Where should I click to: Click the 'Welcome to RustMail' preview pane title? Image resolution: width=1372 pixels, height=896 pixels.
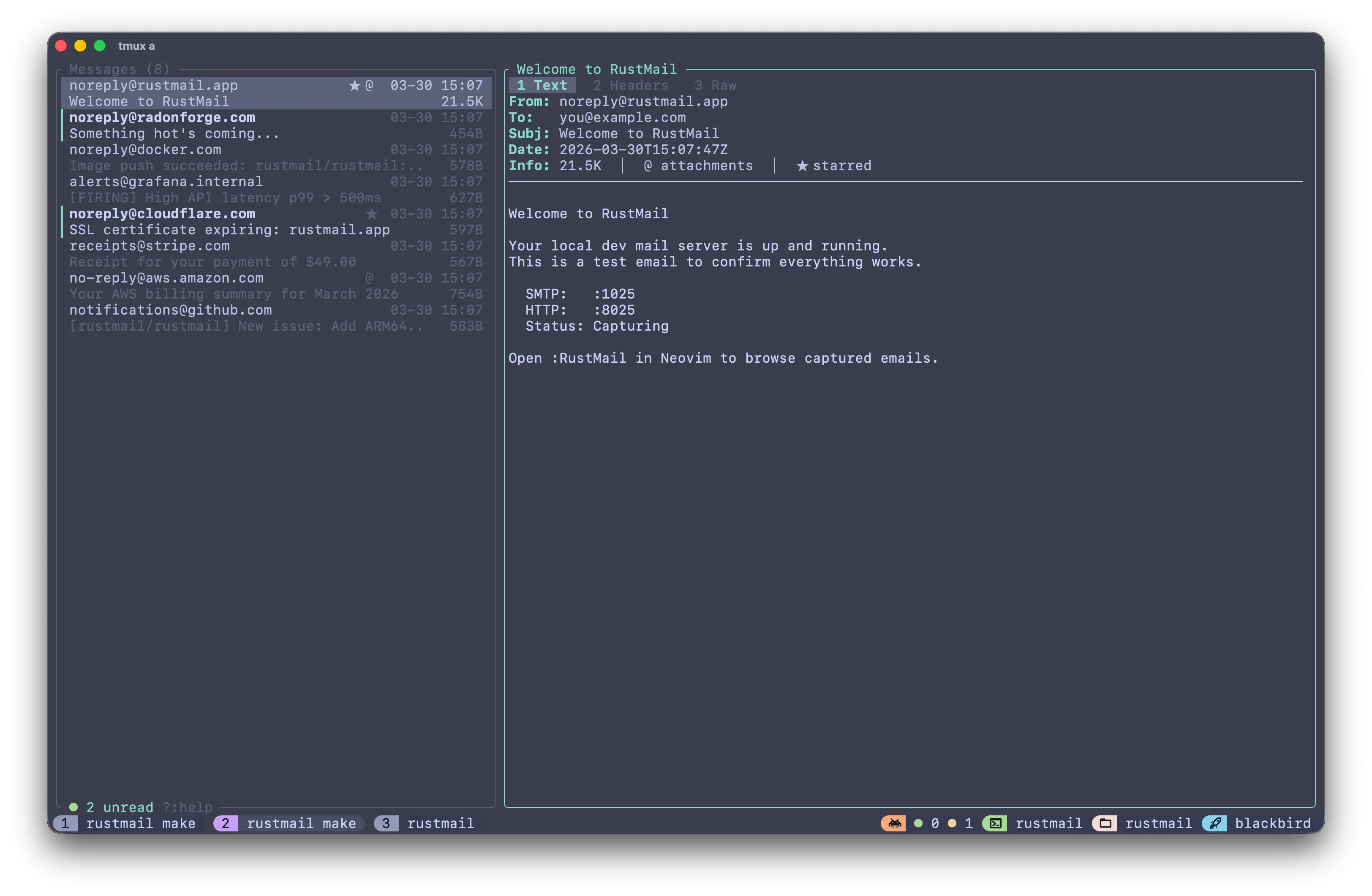(x=596, y=69)
